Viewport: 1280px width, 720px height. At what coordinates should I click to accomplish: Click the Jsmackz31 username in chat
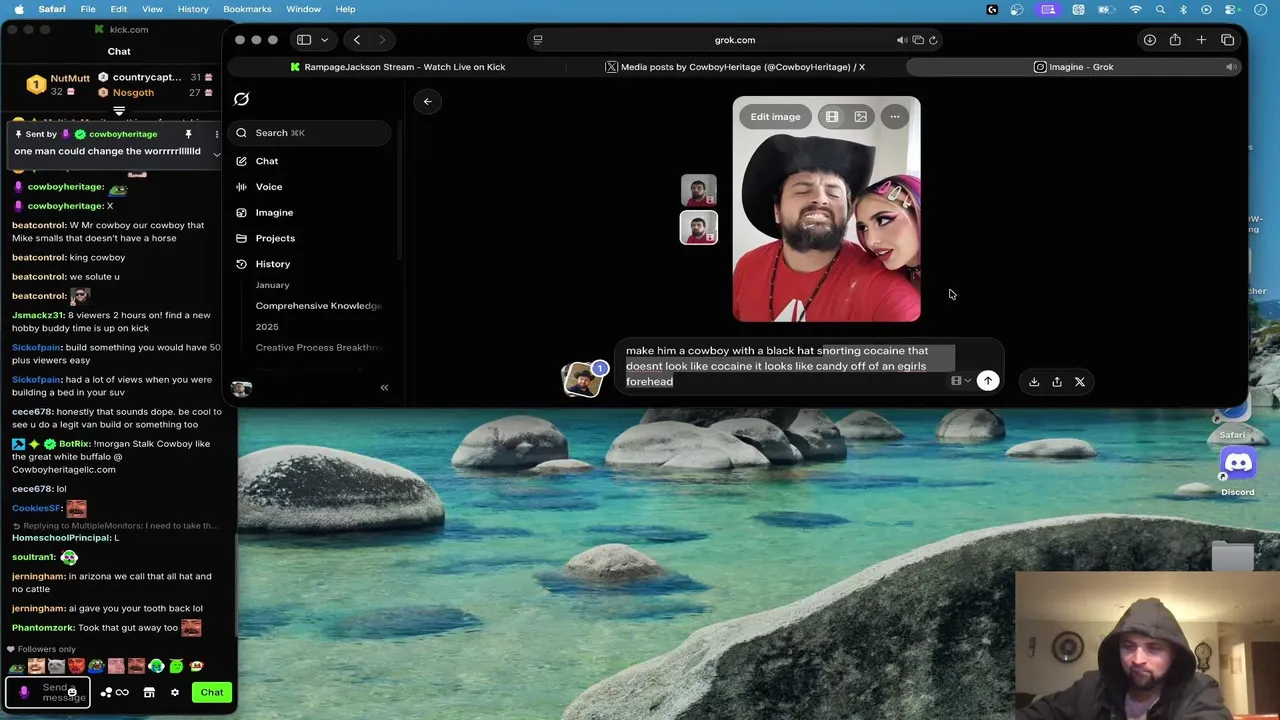[x=39, y=315]
